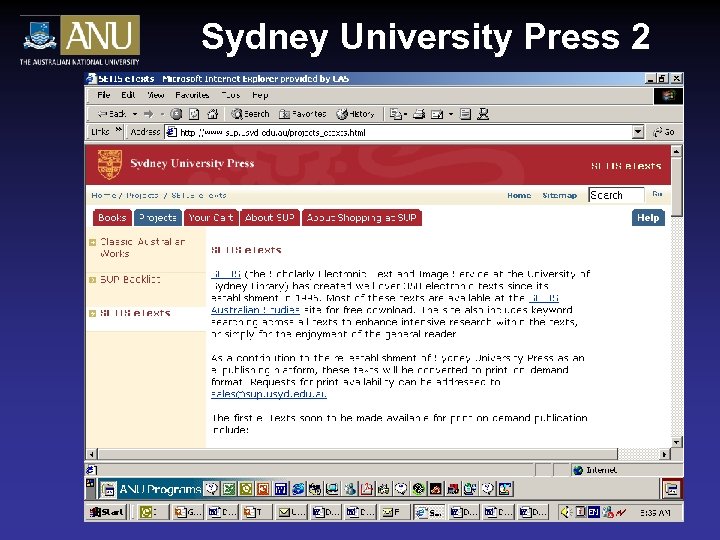Open the Address bar dropdown
Screen dimensions: 720x540
tap(638, 132)
